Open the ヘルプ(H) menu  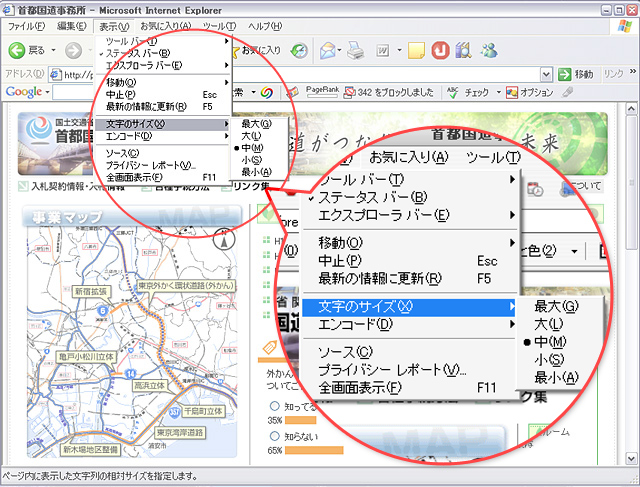coord(265,26)
